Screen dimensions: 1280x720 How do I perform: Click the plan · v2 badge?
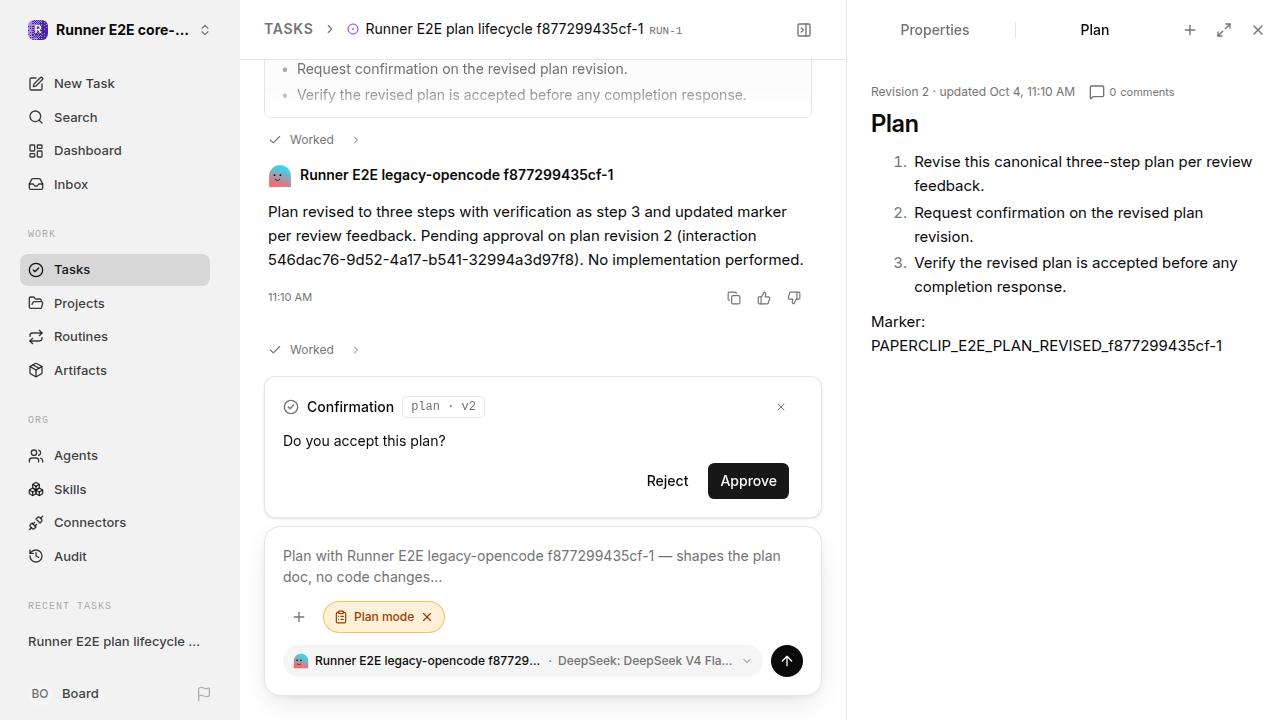444,407
